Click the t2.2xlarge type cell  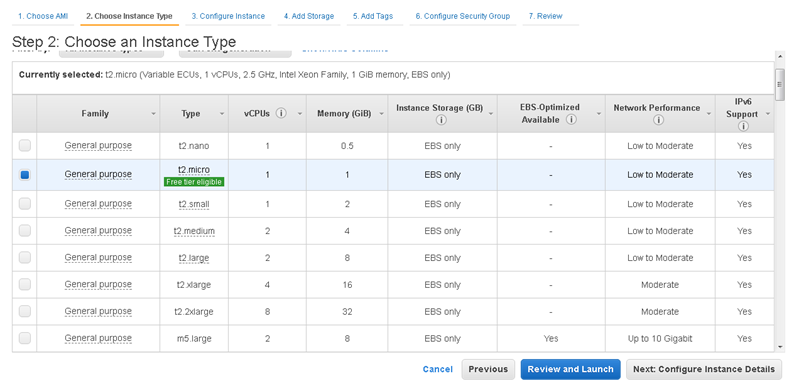click(x=194, y=311)
